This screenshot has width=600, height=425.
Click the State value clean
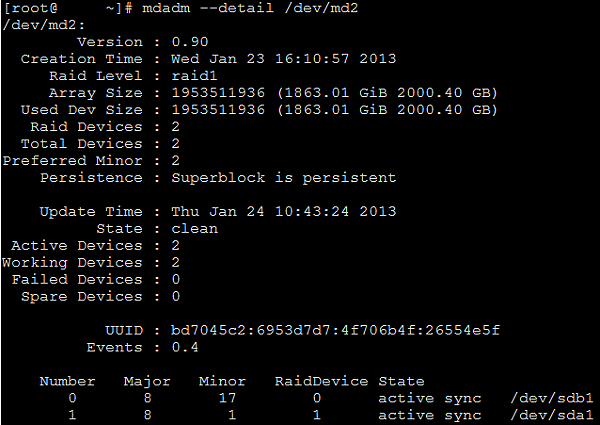[x=194, y=229]
